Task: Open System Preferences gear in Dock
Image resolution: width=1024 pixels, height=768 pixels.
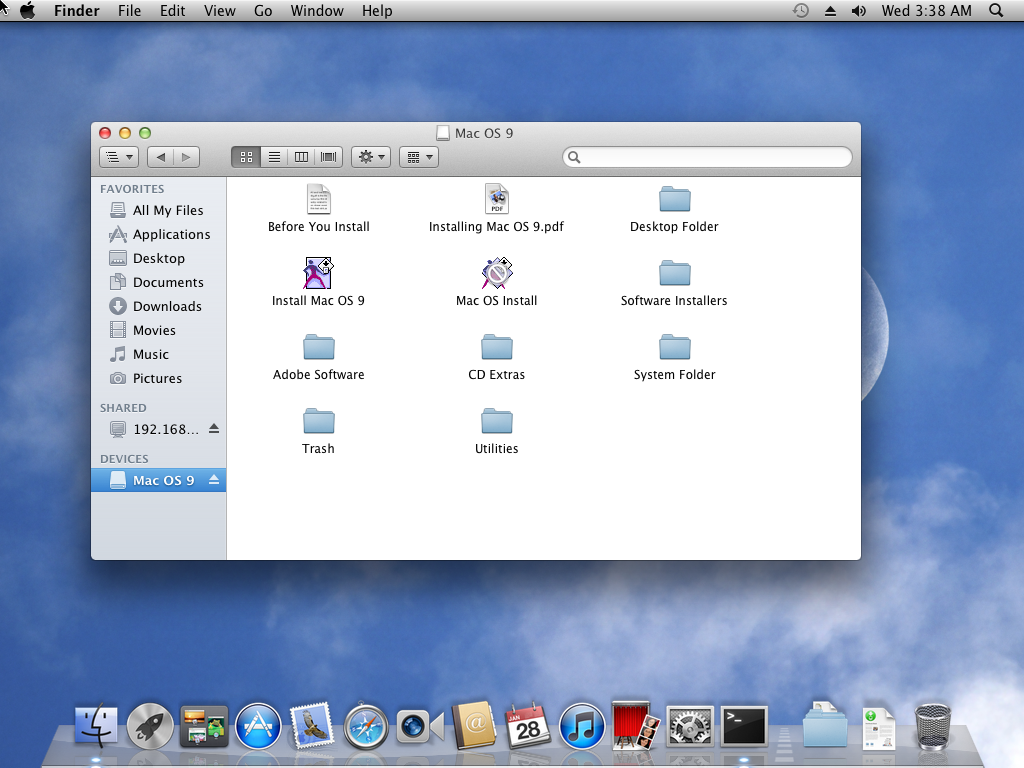Action: click(x=690, y=726)
